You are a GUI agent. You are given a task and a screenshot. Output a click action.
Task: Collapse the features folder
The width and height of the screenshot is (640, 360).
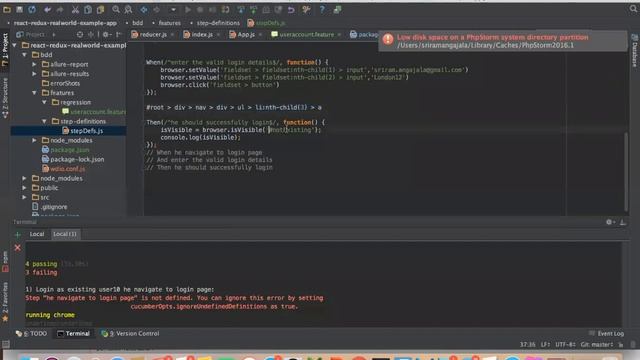35,93
